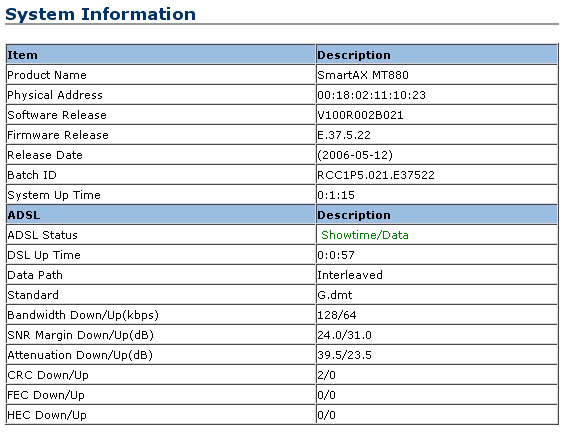Select the Firmware Release value E.37.5.22
583x433 pixels.
pyautogui.click(x=344, y=135)
